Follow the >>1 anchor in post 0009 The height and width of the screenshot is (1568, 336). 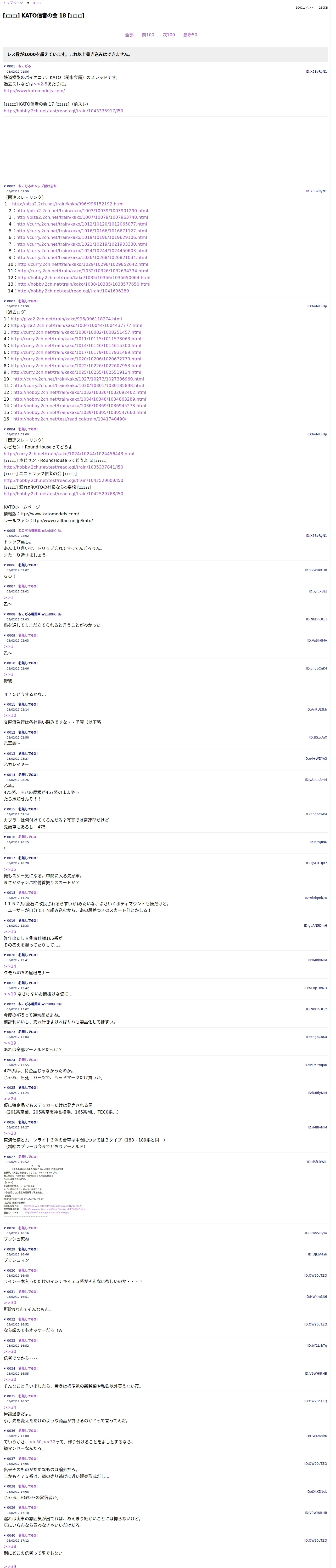pos(9,647)
